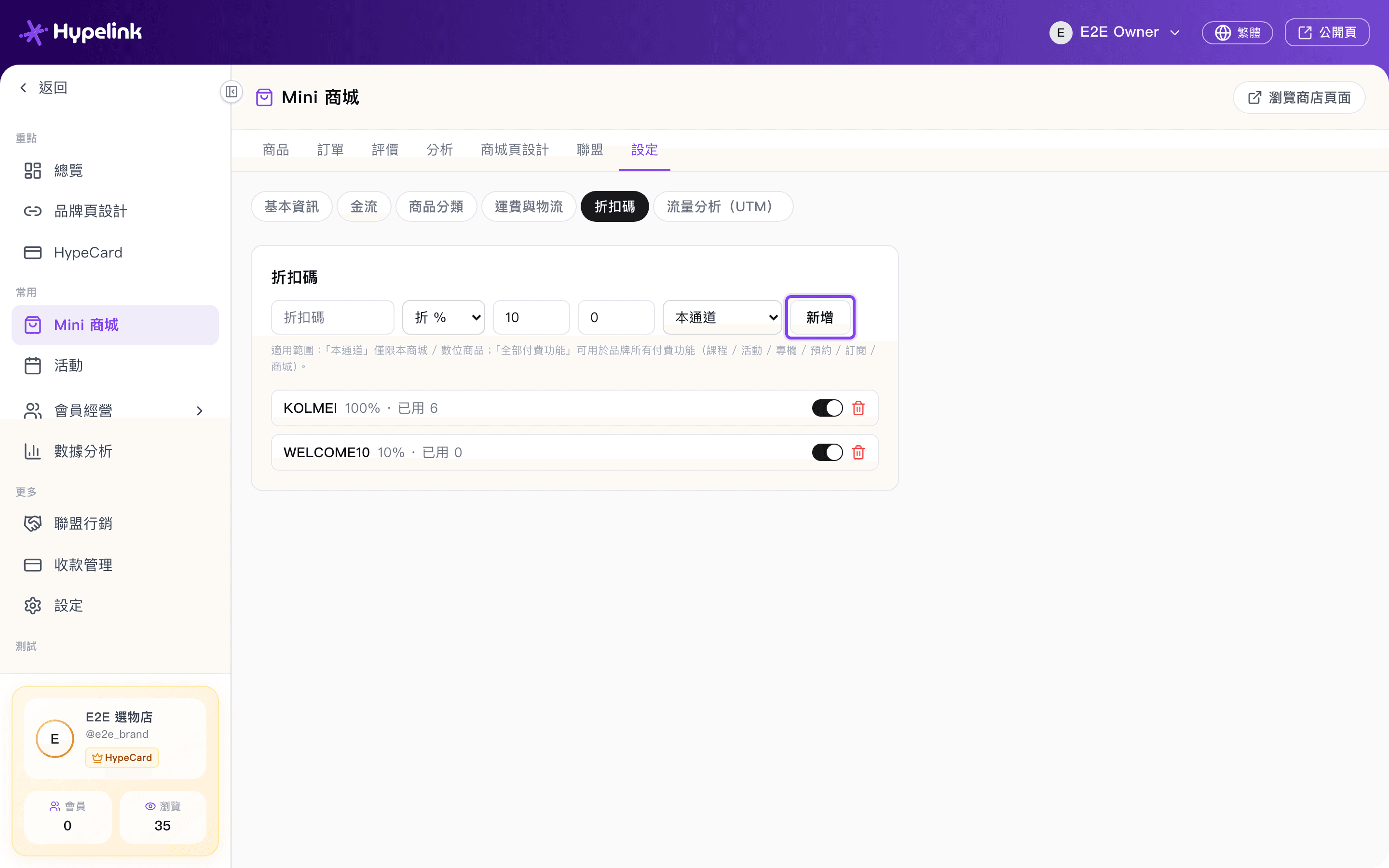Screen dimensions: 1389x868
Task: Select the 設定 tab
Action: click(x=644, y=150)
